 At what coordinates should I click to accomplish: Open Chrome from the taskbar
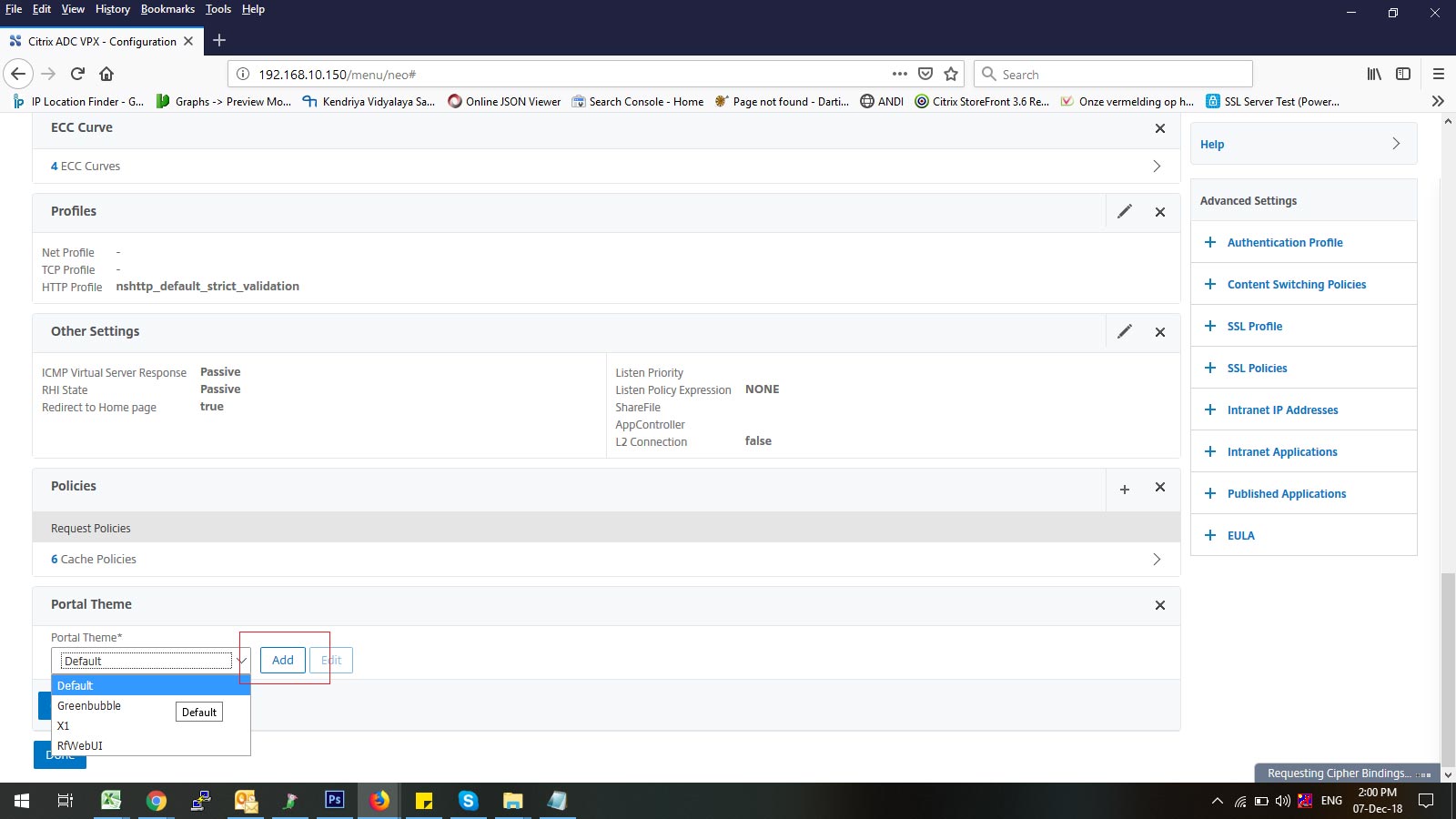[157, 801]
